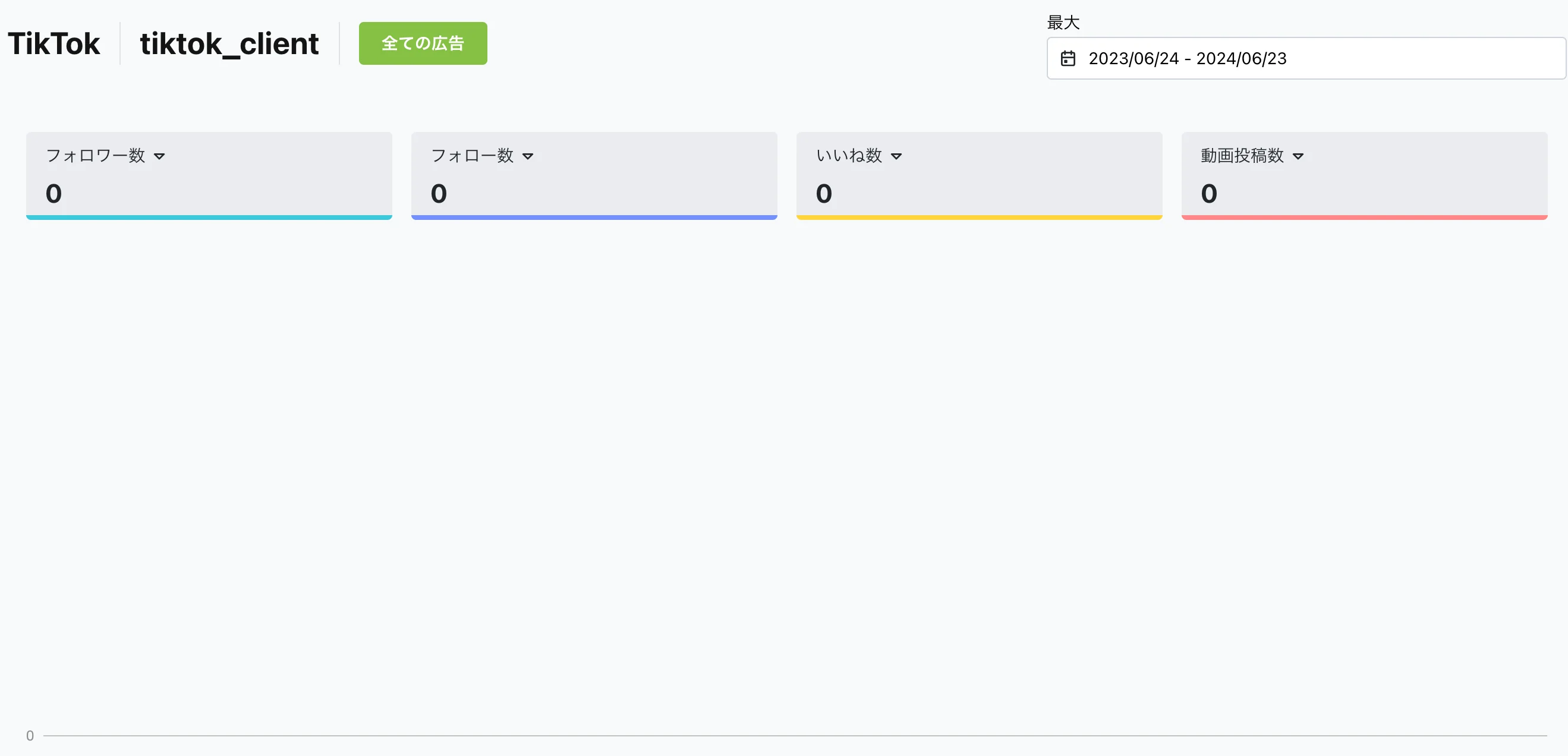Click the TikTok heading
This screenshot has height=756, width=1568.
[x=53, y=44]
